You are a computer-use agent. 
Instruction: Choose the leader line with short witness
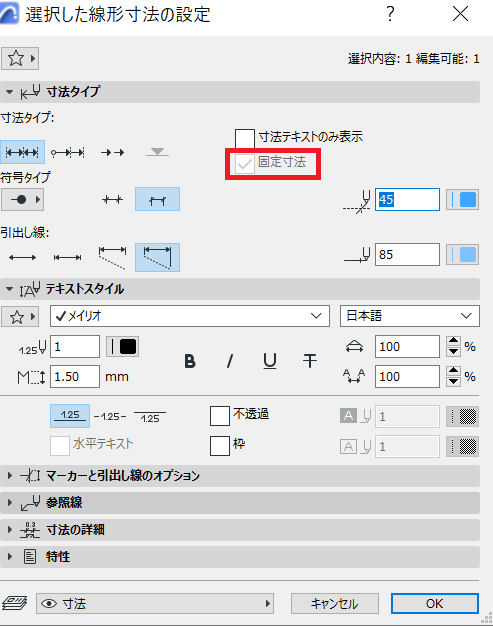[67, 258]
